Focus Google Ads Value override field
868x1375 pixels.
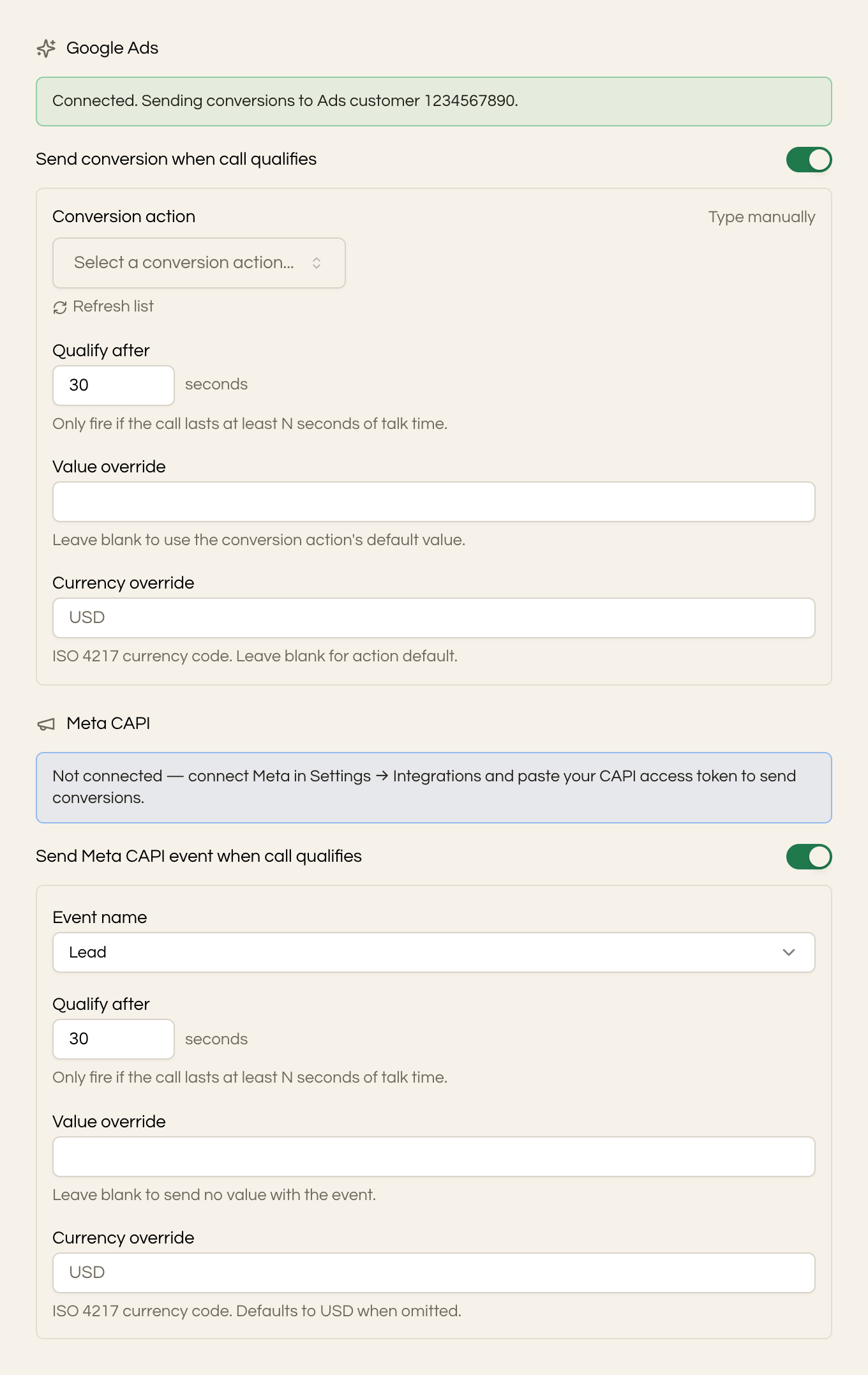tap(434, 502)
